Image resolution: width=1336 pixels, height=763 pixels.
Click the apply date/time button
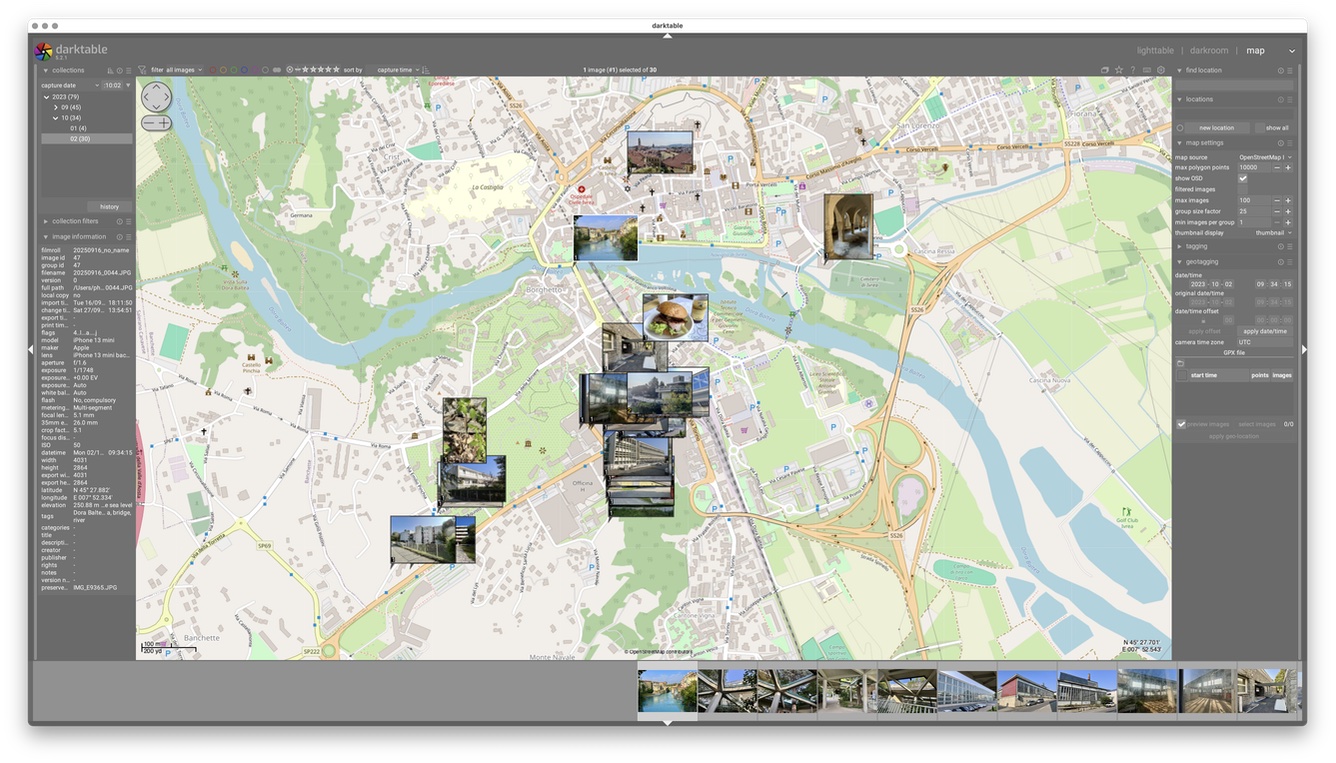(x=1265, y=331)
